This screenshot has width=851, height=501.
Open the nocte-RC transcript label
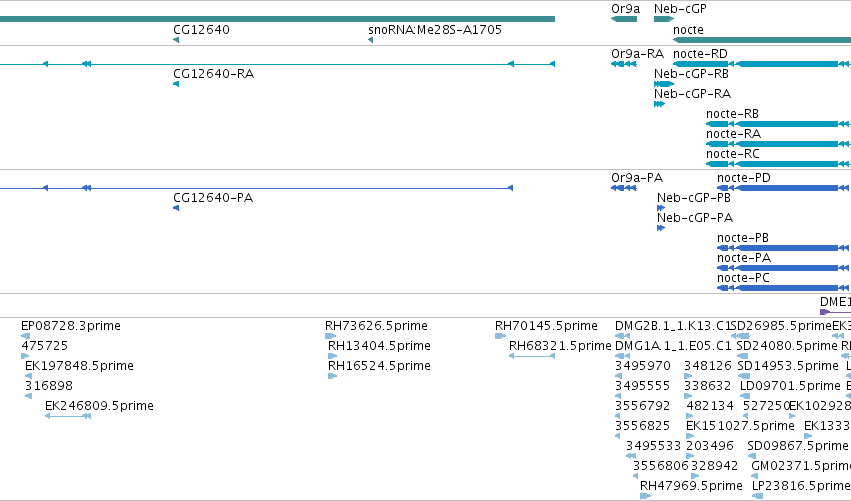(x=733, y=154)
